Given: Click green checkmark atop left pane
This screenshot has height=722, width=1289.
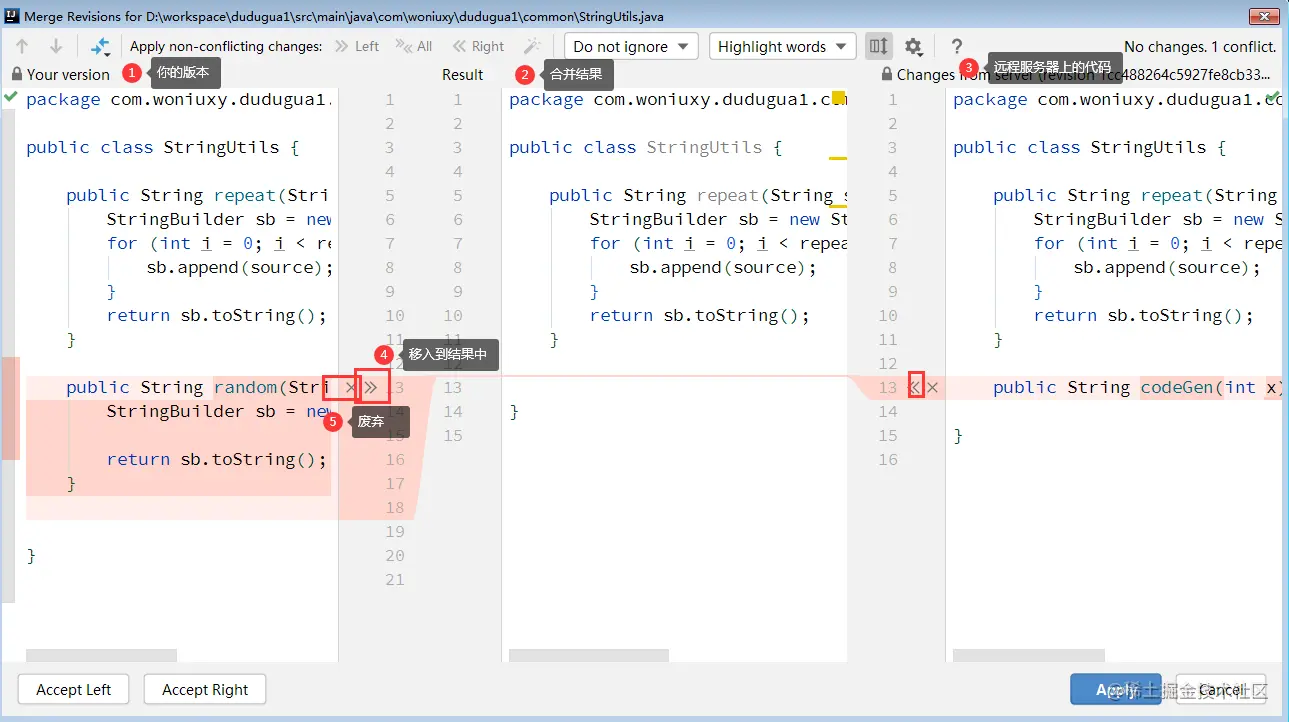Looking at the screenshot, I should coord(10,97).
